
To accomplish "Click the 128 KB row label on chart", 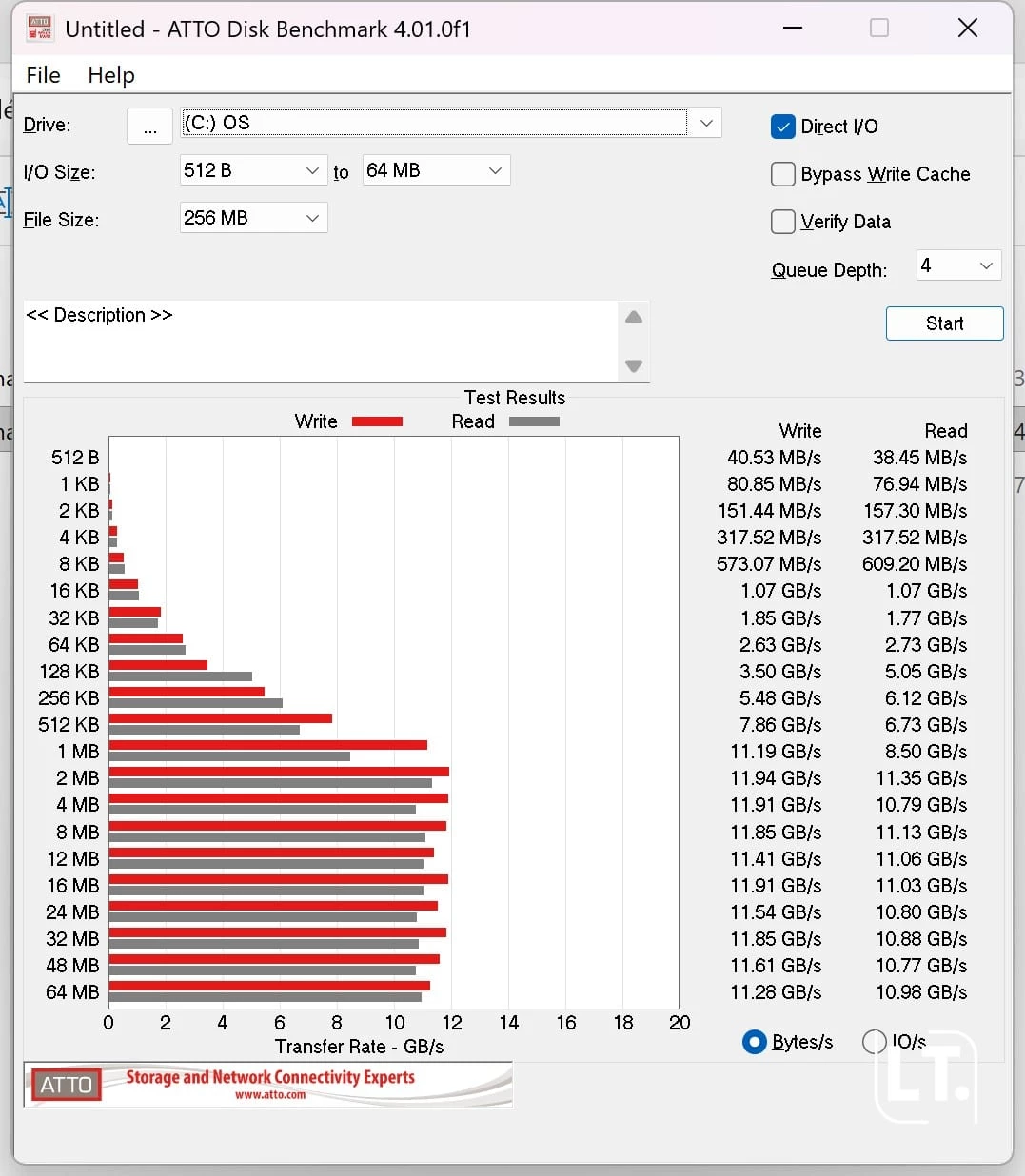I will point(69,672).
